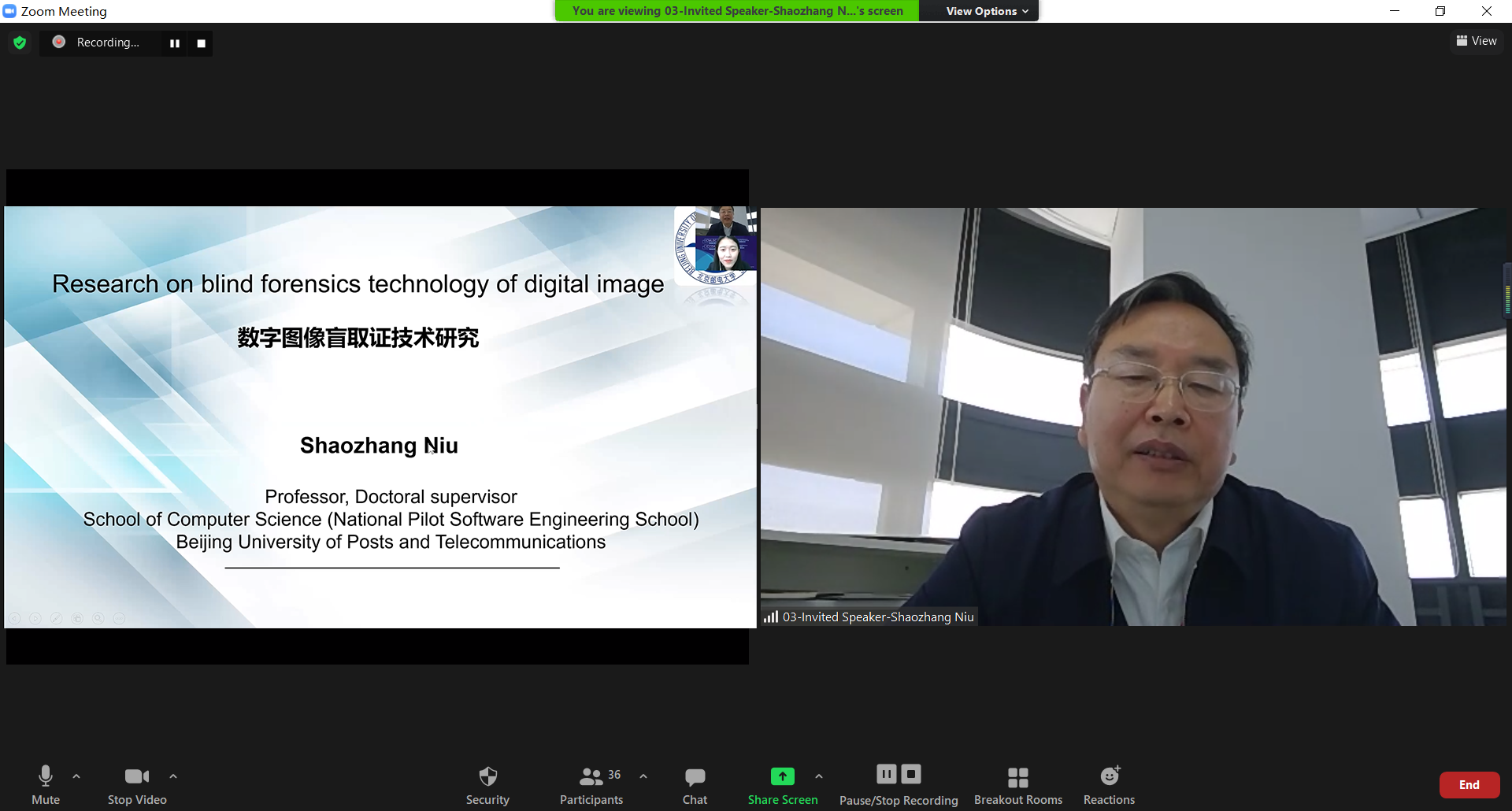1512x811 pixels.
Task: Restore down the Zoom window
Action: [x=1440, y=11]
